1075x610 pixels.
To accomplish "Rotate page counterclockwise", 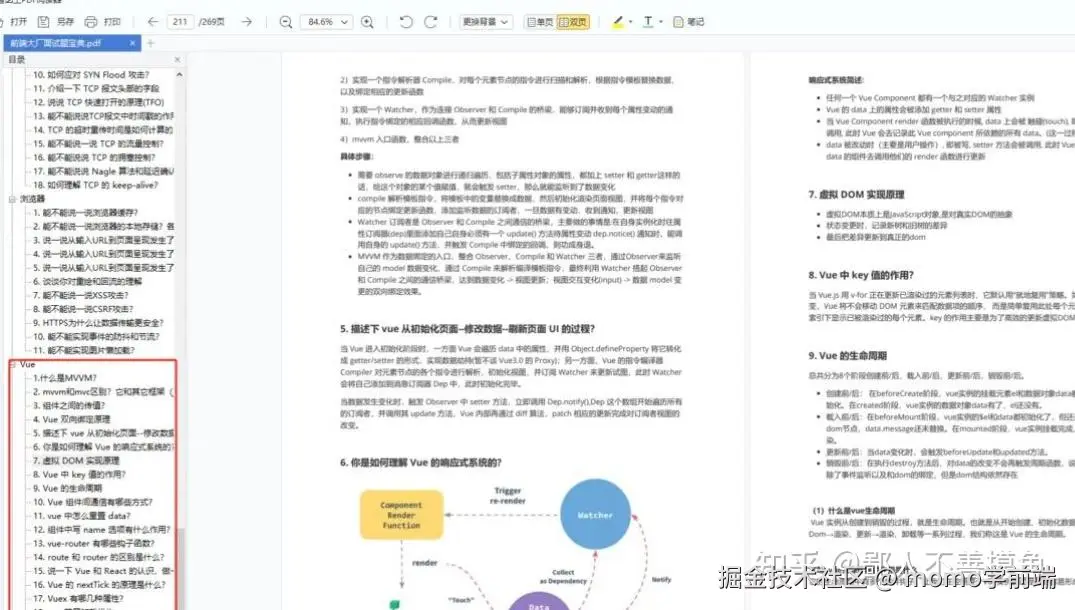I will point(406,22).
